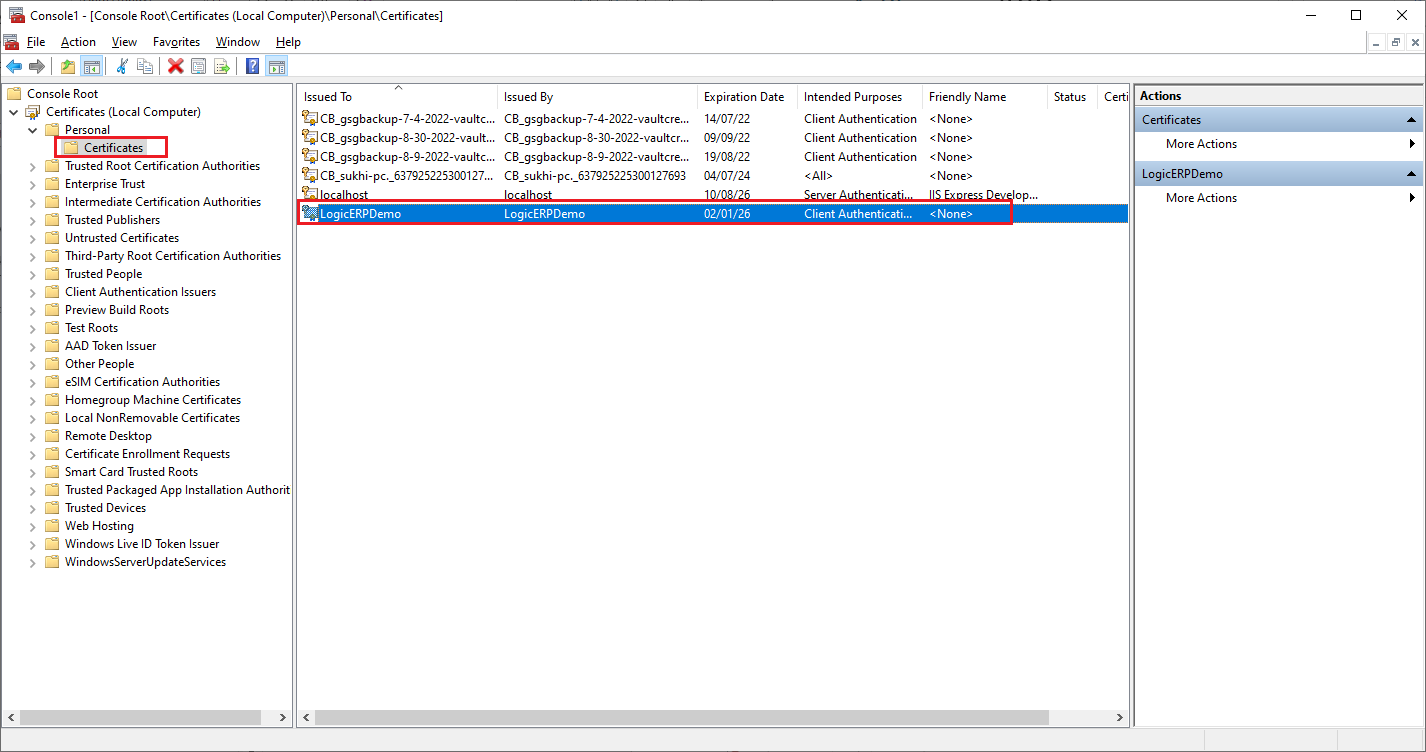The height and width of the screenshot is (752, 1426).
Task: Toggle Show/Hide Console Tree button
Action: click(x=91, y=66)
